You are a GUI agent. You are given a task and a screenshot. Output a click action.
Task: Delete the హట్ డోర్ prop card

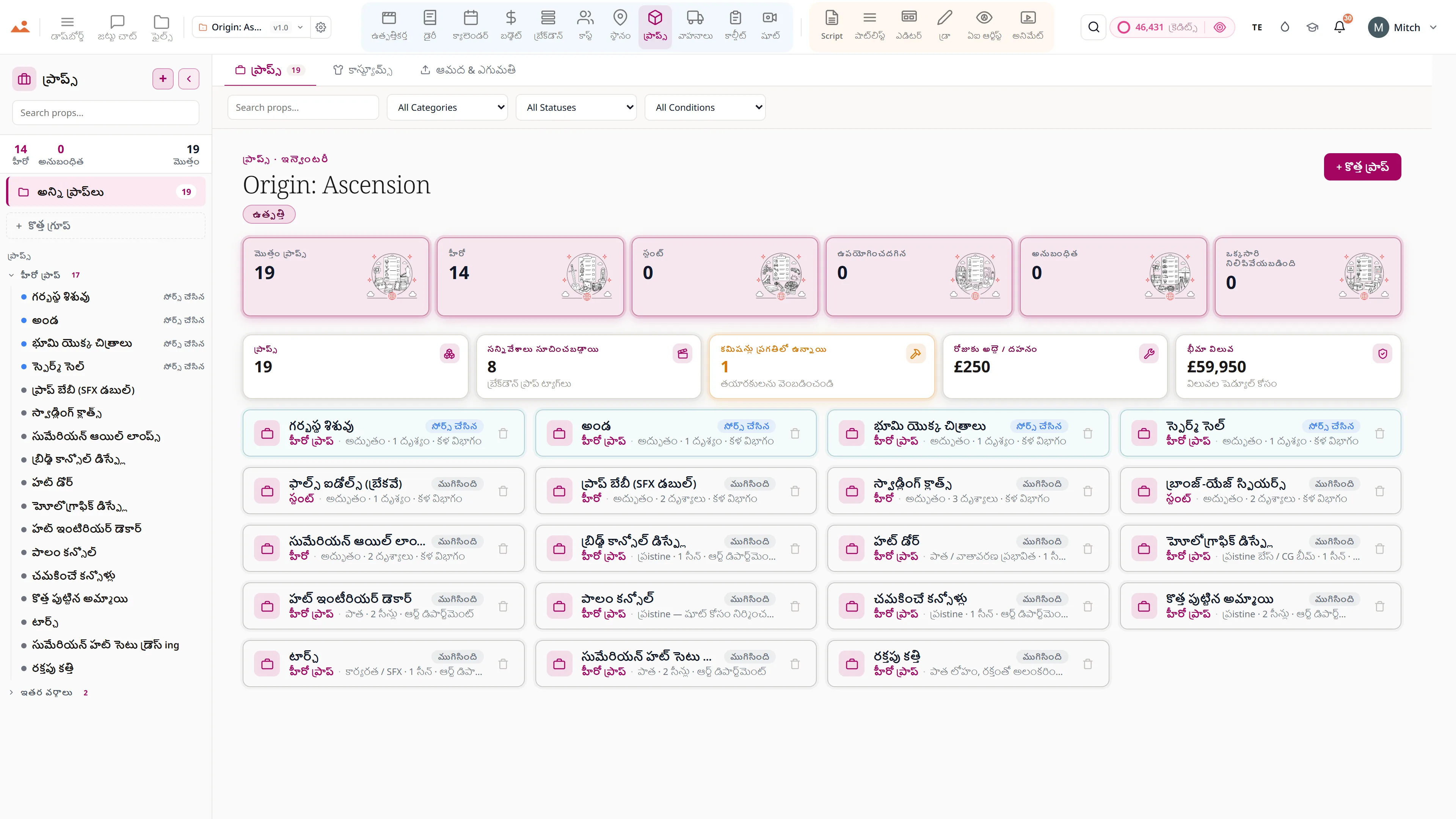click(x=1087, y=549)
